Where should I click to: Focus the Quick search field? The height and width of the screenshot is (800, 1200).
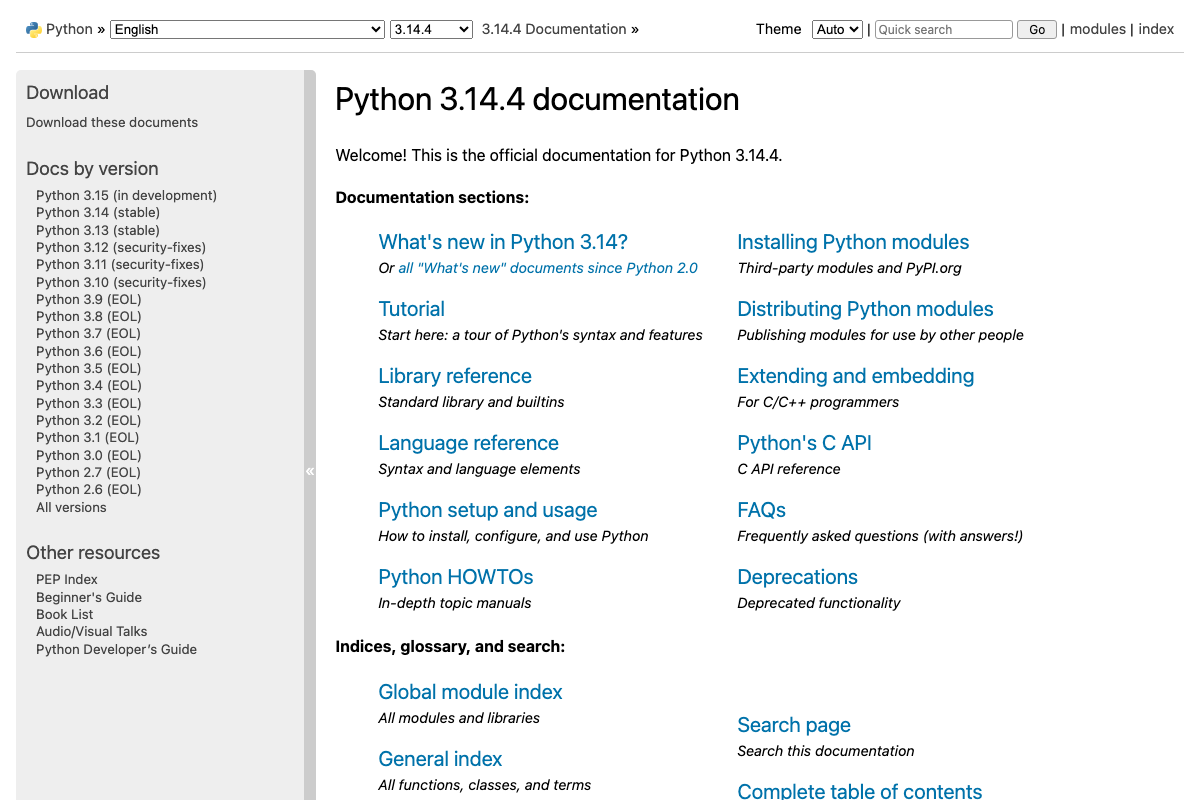point(944,29)
